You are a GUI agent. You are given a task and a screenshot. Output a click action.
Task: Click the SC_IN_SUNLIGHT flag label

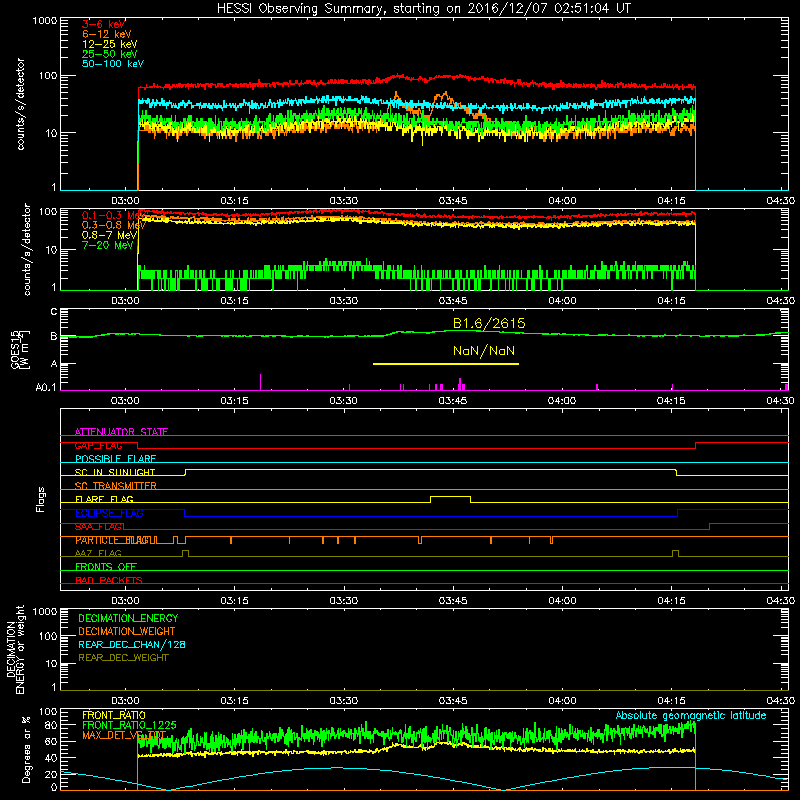(x=115, y=472)
